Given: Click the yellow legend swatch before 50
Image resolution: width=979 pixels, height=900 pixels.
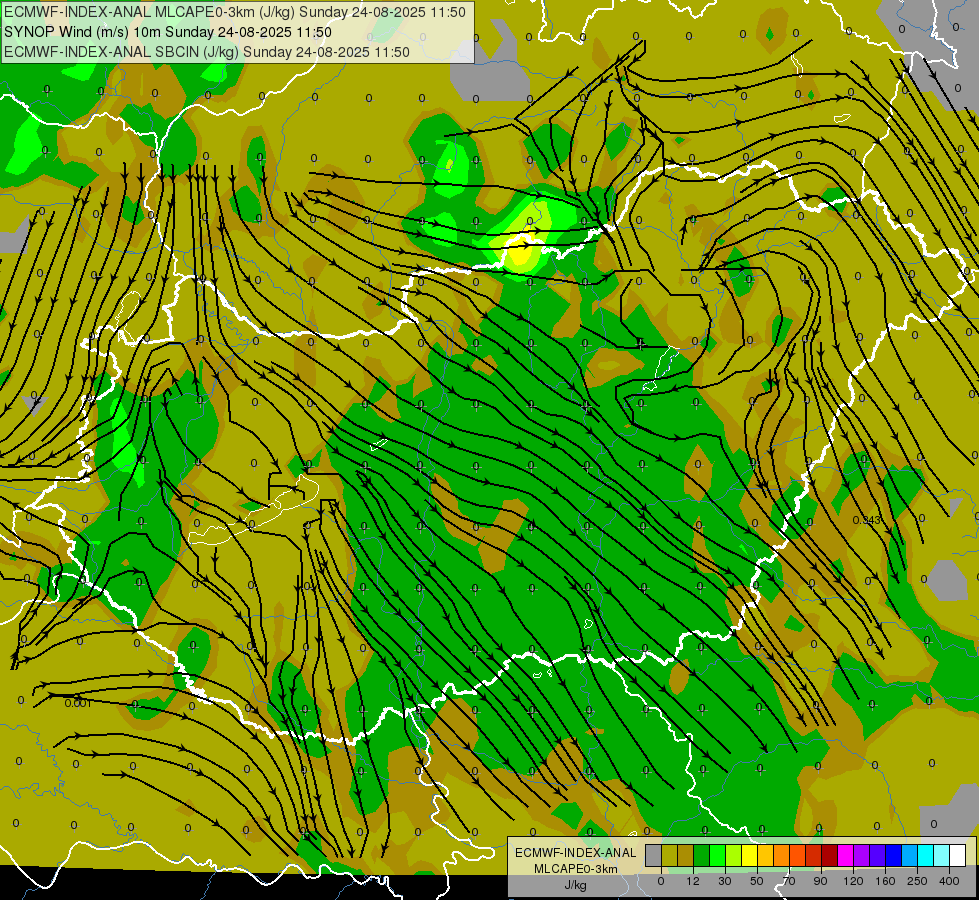Looking at the screenshot, I should click(x=750, y=855).
